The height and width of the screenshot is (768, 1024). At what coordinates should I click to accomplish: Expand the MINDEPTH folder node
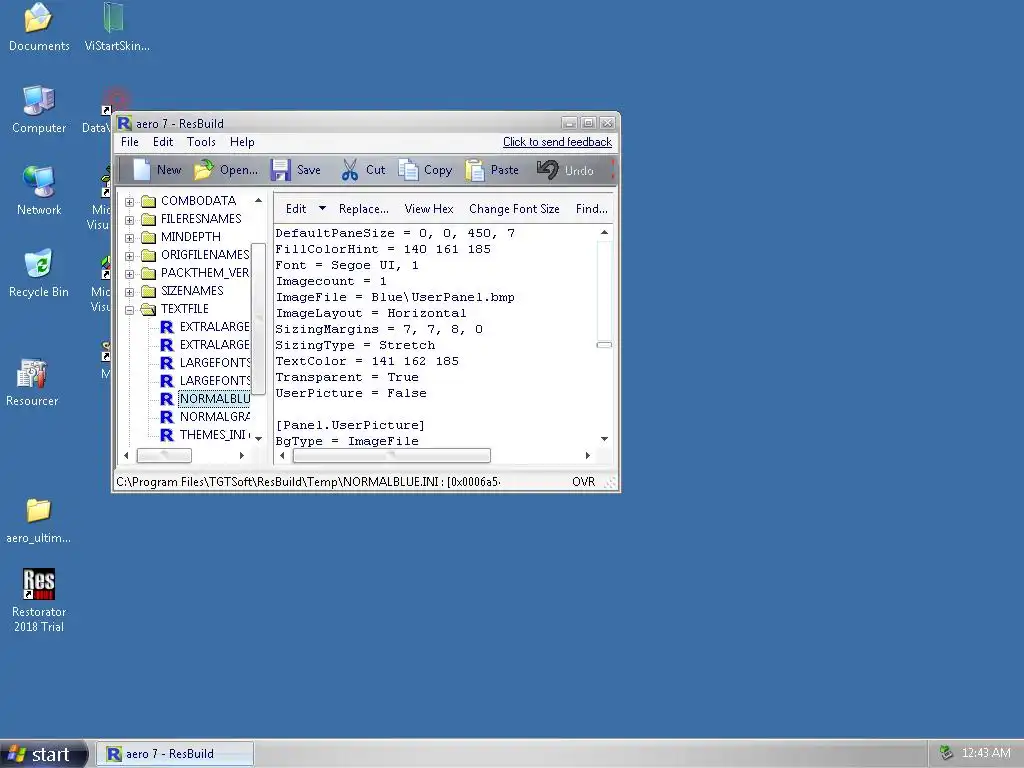(129, 238)
